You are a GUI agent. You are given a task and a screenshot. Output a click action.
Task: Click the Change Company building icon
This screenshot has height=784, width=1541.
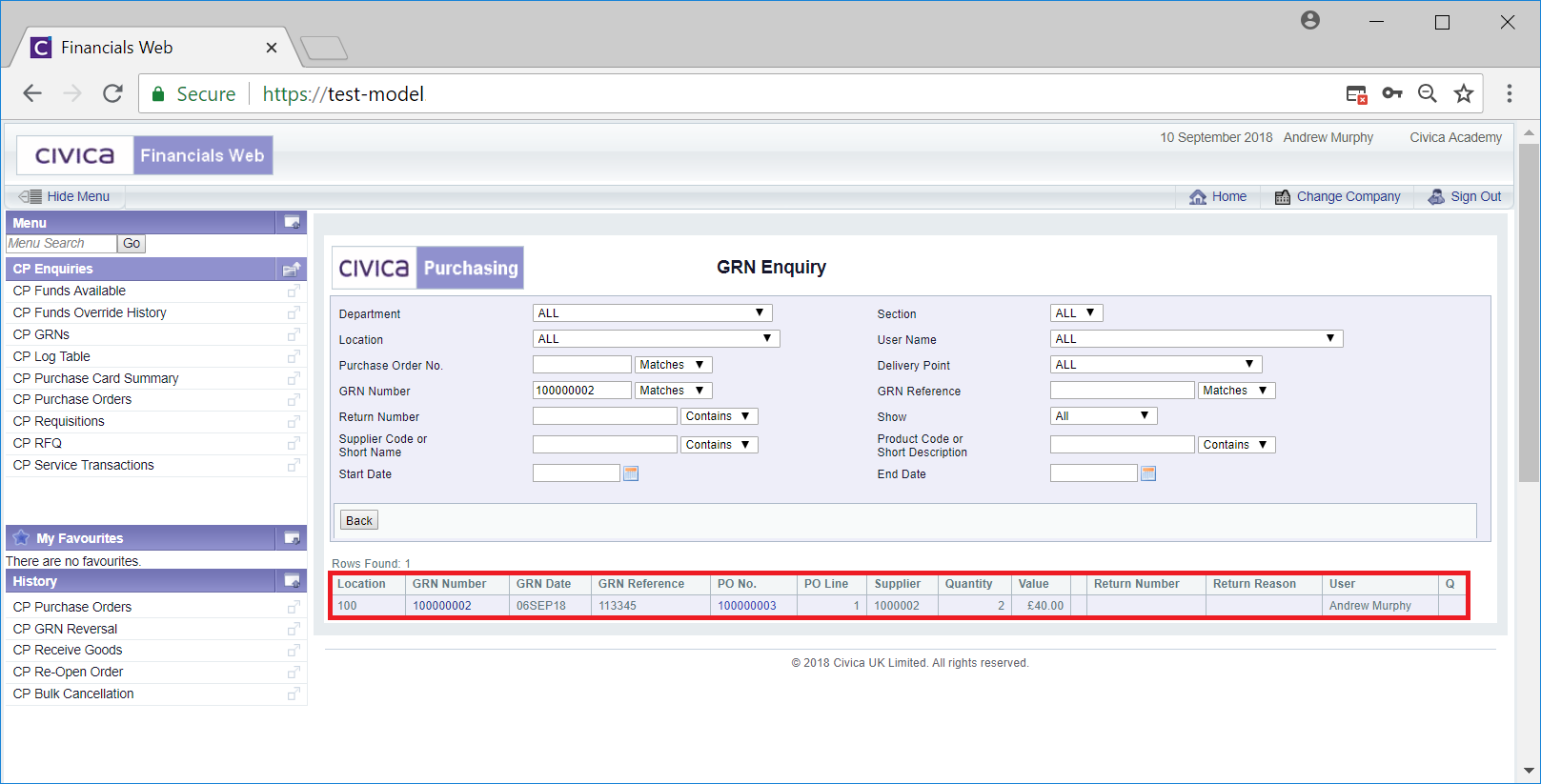pyautogui.click(x=1283, y=196)
